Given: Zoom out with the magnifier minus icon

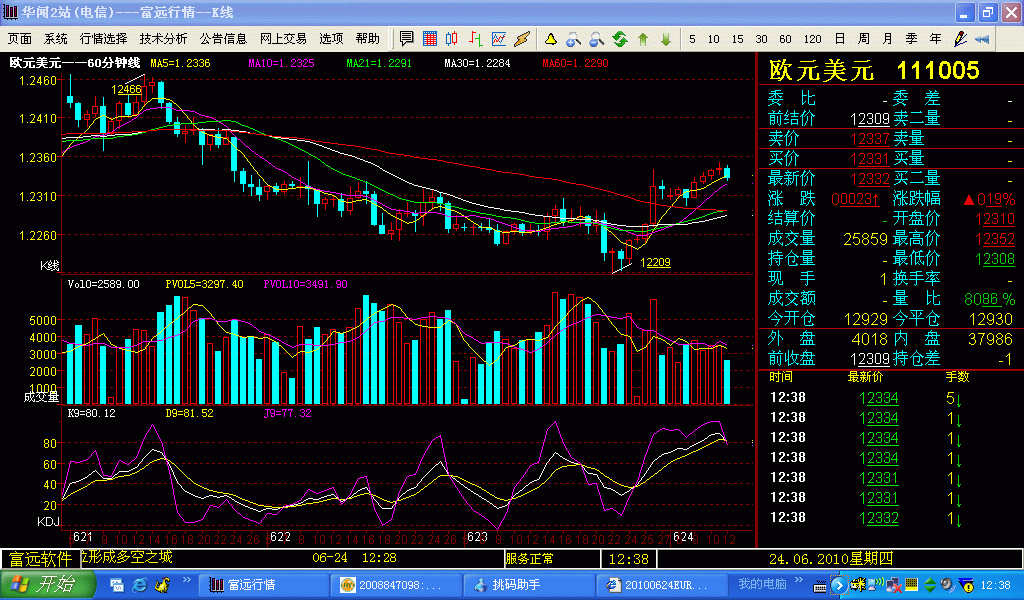Looking at the screenshot, I should coord(596,39).
